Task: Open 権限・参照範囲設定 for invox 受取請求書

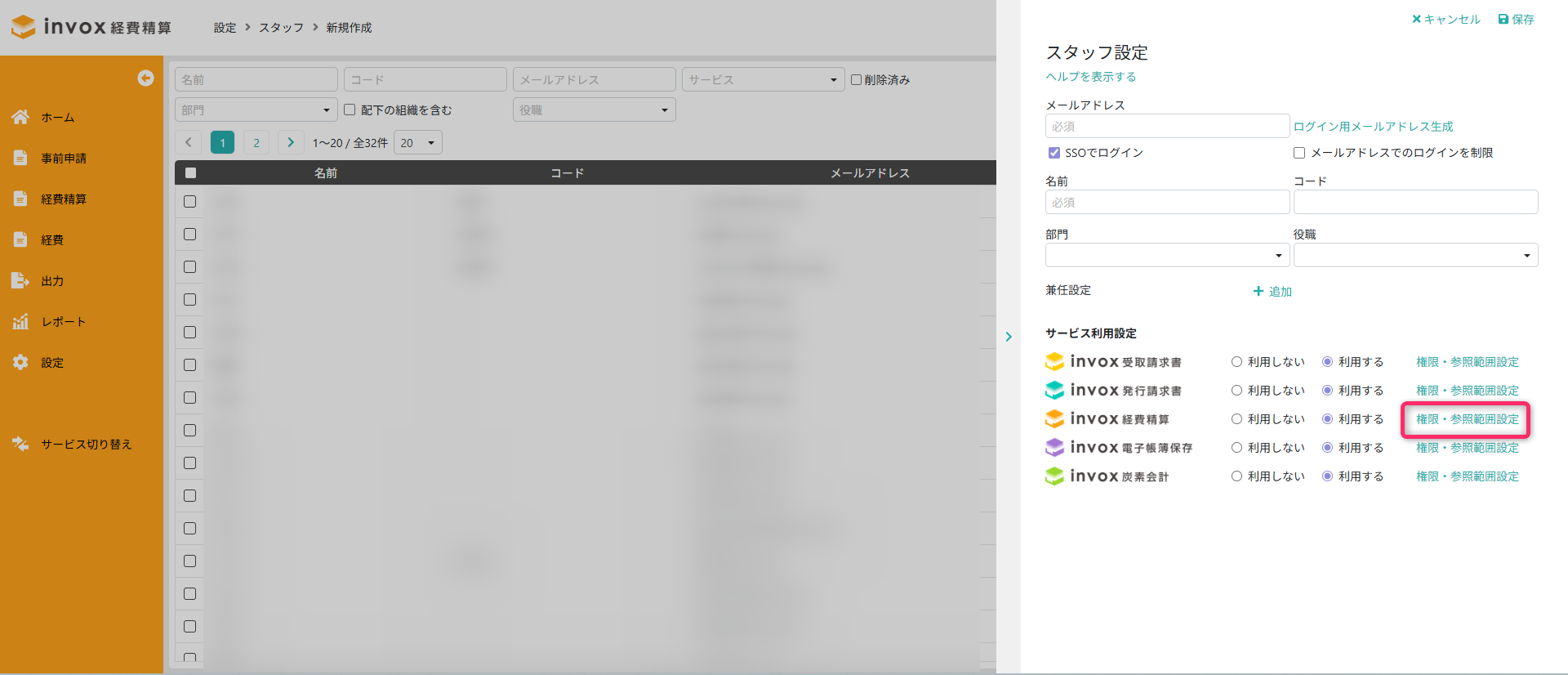Action: 1467,362
